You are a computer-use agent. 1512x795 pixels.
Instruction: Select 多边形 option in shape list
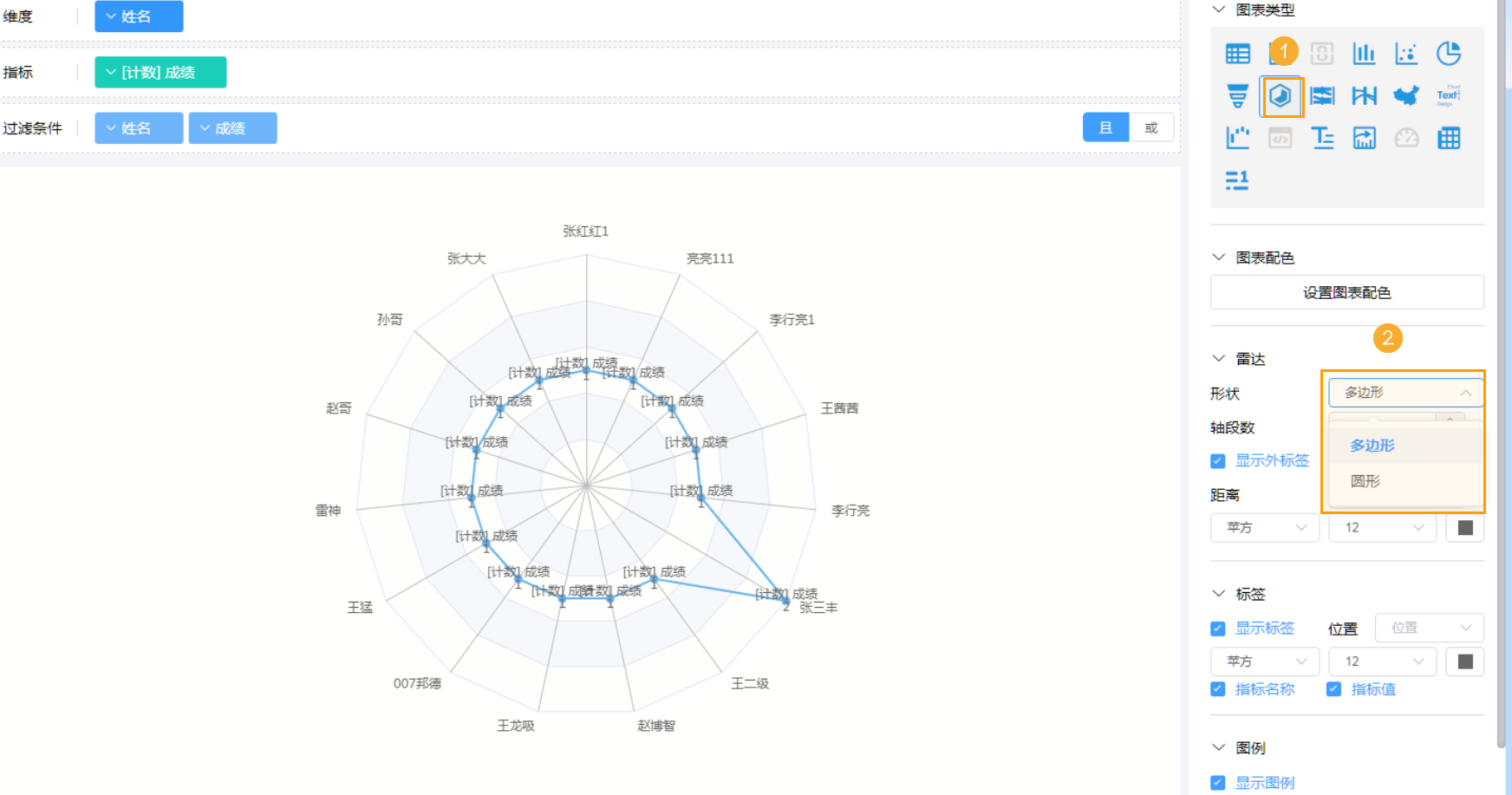pos(1372,446)
